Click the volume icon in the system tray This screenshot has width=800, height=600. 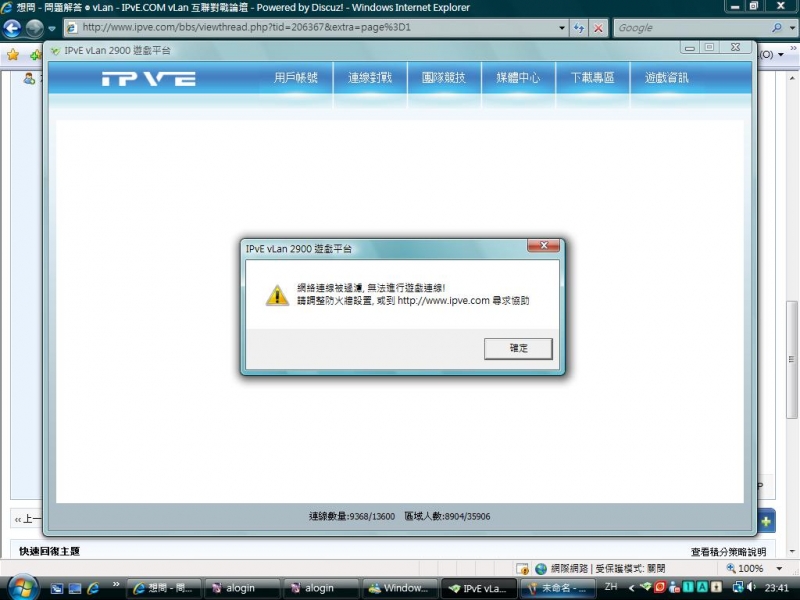pyautogui.click(x=748, y=588)
